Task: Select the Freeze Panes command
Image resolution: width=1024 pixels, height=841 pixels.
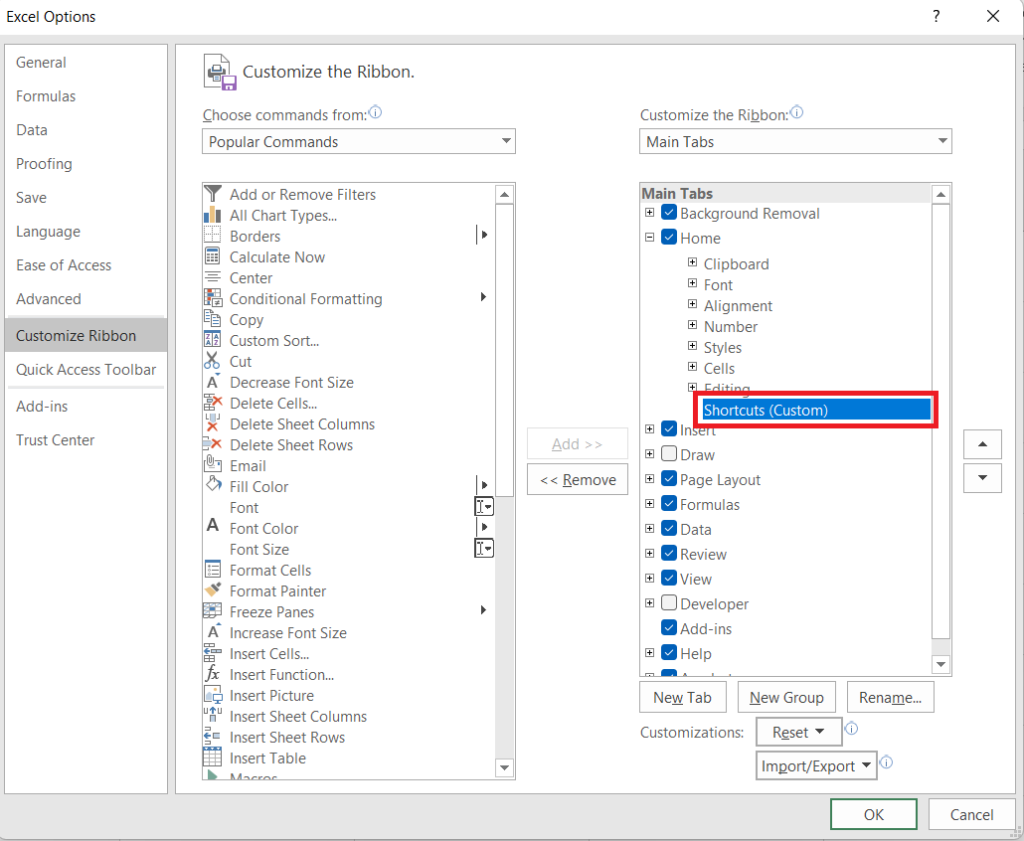Action: click(270, 611)
